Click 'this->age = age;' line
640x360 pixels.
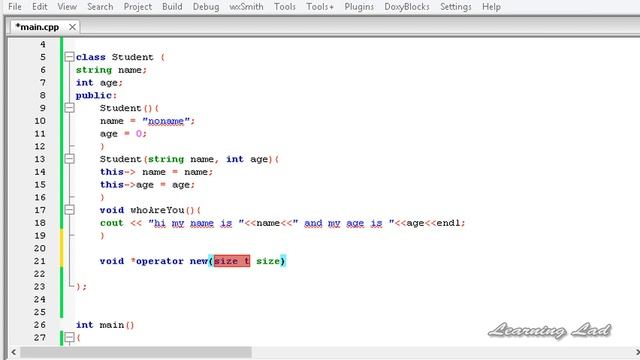pyautogui.click(x=147, y=184)
